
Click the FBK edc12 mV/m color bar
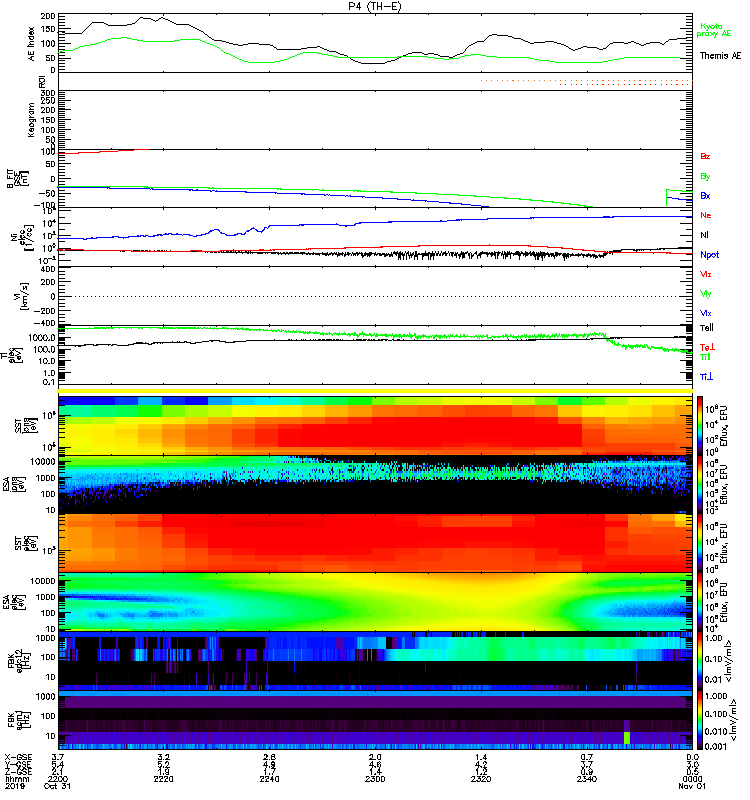[x=700, y=661]
